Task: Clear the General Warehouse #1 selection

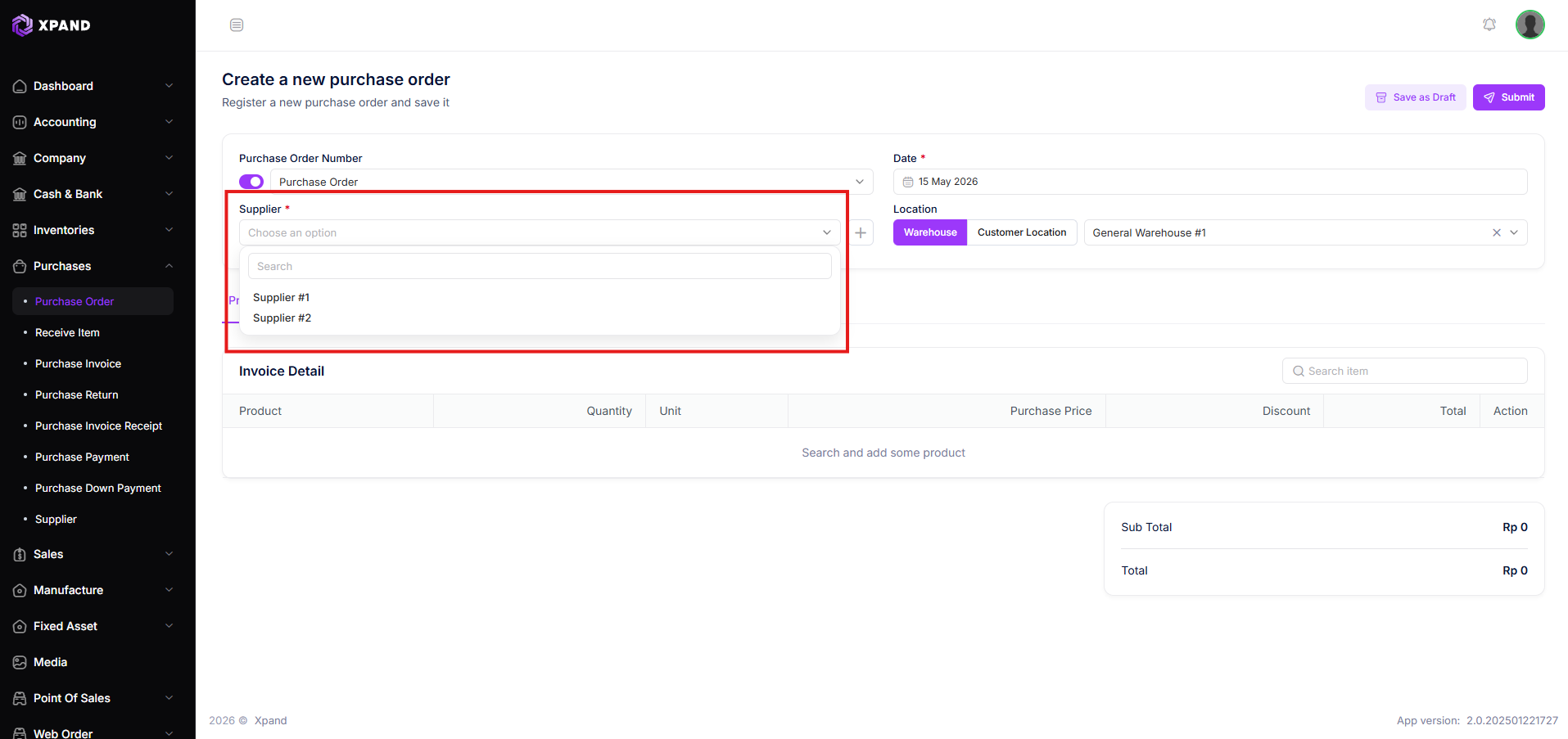Action: coord(1496,232)
